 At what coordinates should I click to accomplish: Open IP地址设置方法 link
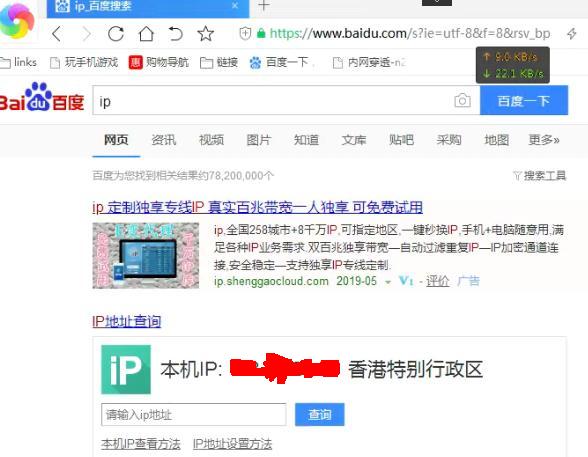pyautogui.click(x=232, y=444)
